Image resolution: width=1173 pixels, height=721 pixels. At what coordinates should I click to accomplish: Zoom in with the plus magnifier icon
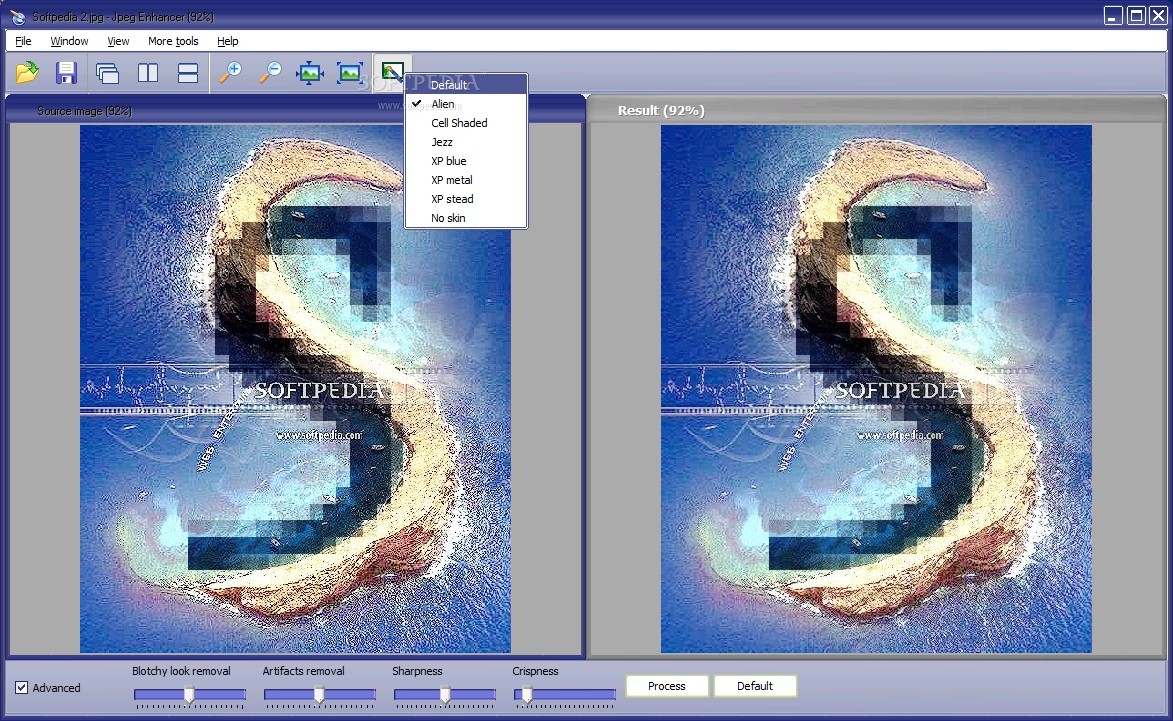pos(230,73)
